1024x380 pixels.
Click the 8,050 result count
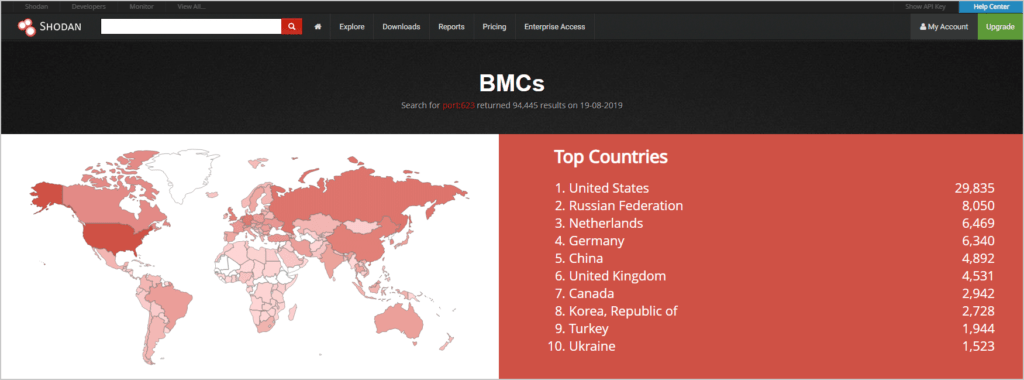pos(978,206)
